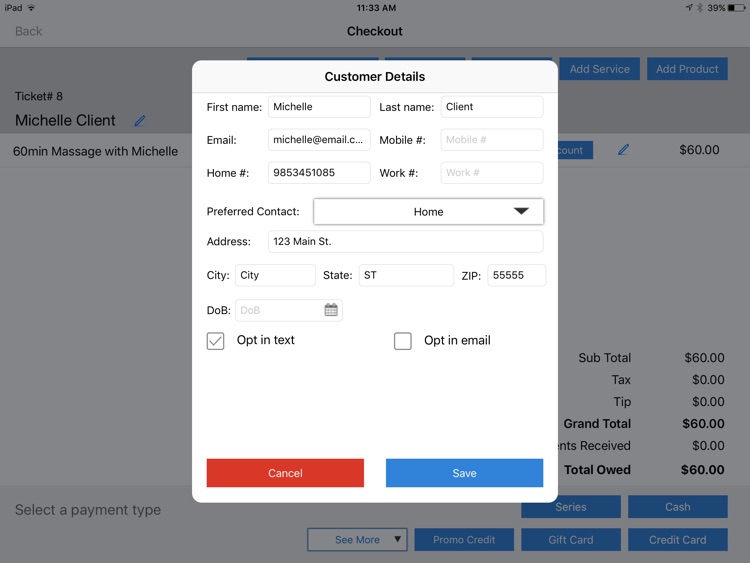The width and height of the screenshot is (750, 563).
Task: Click the City input field
Action: (x=275, y=275)
